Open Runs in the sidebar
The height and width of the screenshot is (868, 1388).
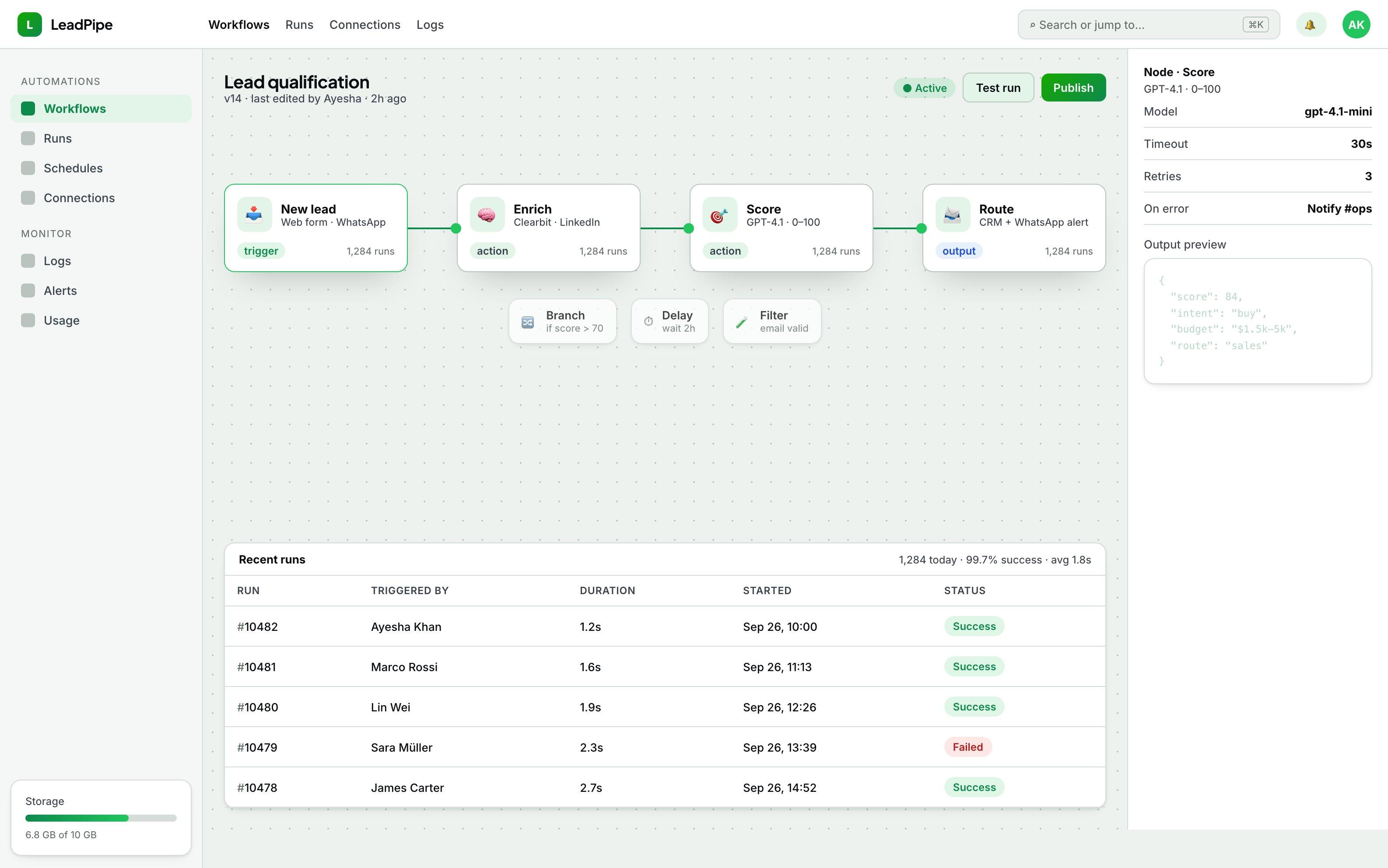(101, 138)
